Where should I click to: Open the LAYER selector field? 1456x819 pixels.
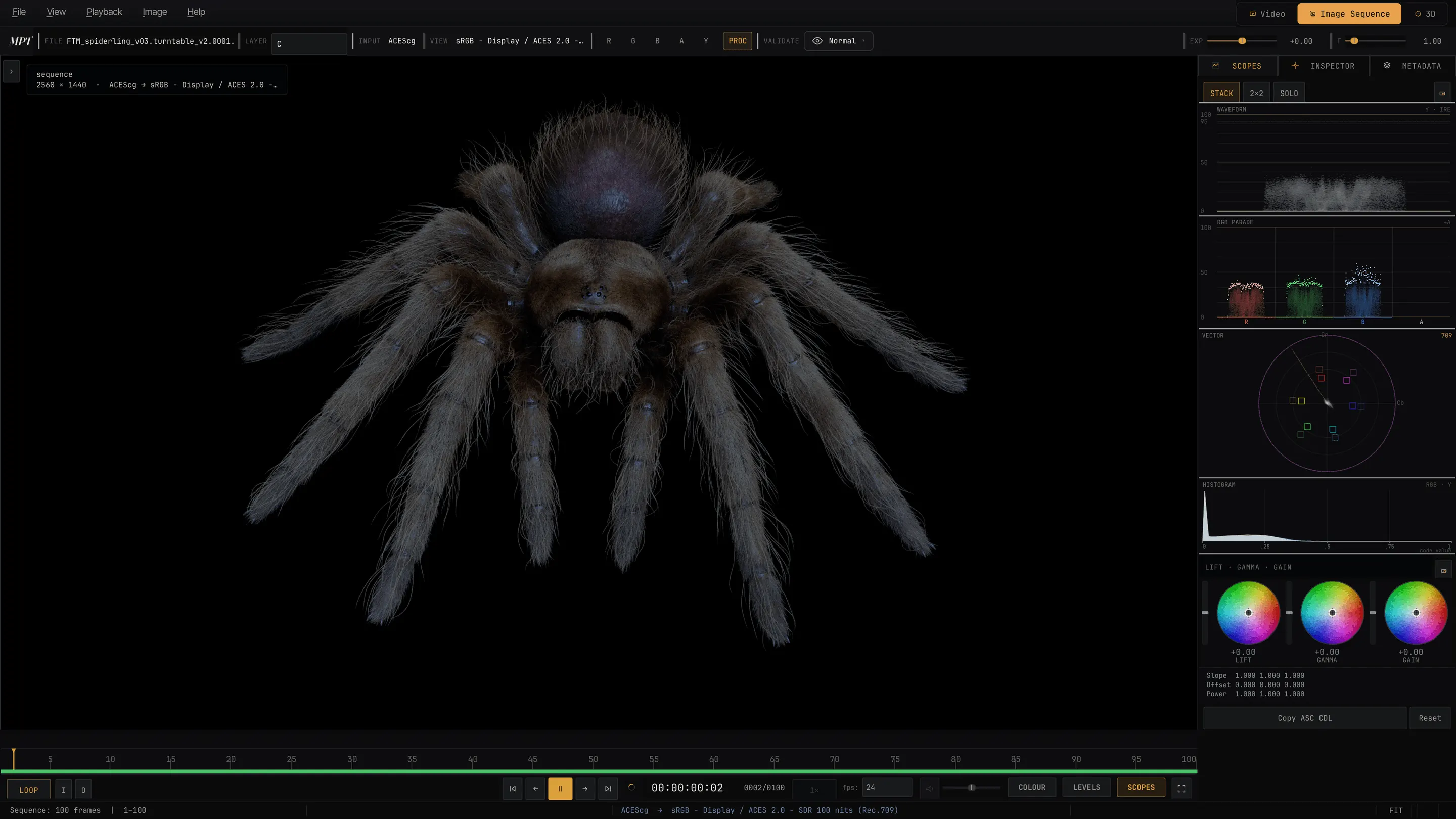(309, 43)
